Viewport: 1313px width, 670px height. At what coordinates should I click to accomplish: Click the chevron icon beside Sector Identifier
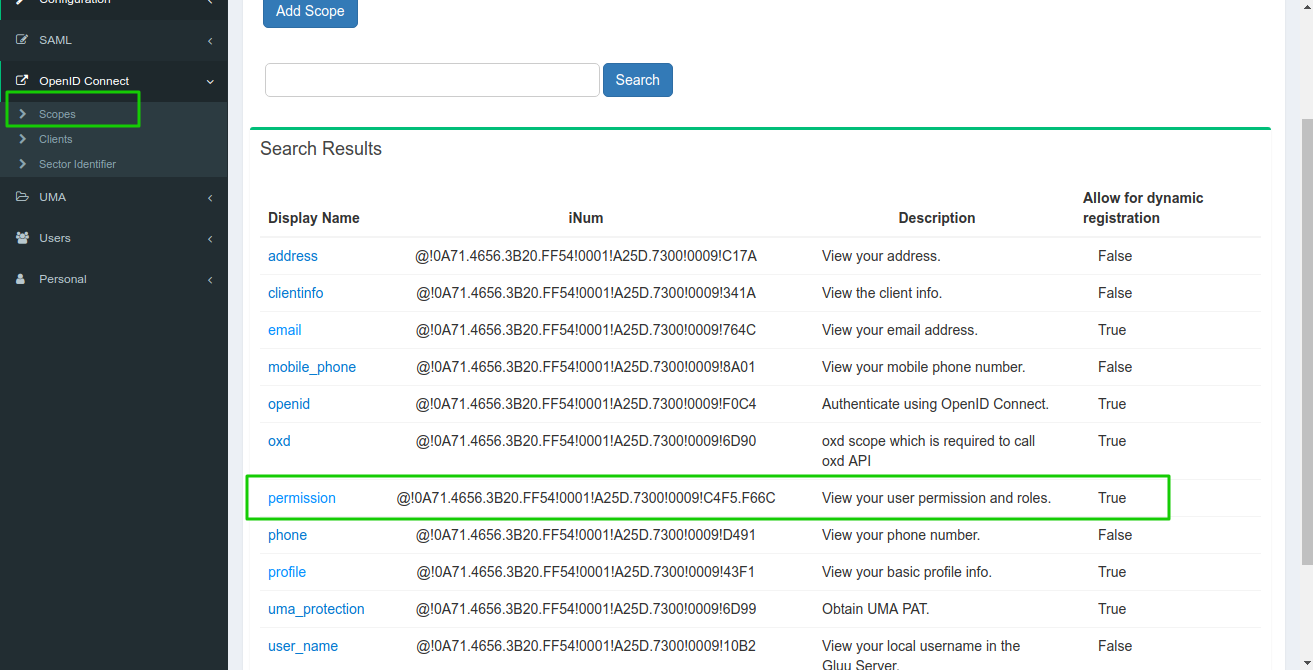(x=22, y=164)
